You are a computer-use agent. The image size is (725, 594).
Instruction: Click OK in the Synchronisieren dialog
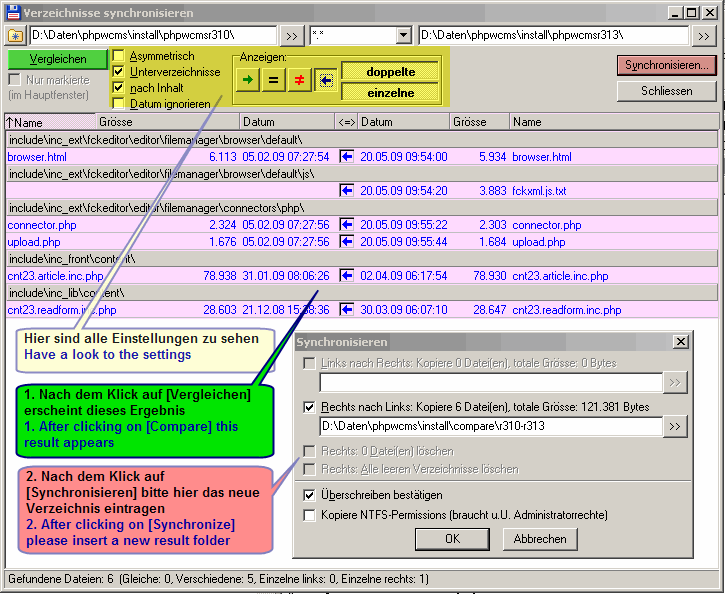[x=452, y=539]
